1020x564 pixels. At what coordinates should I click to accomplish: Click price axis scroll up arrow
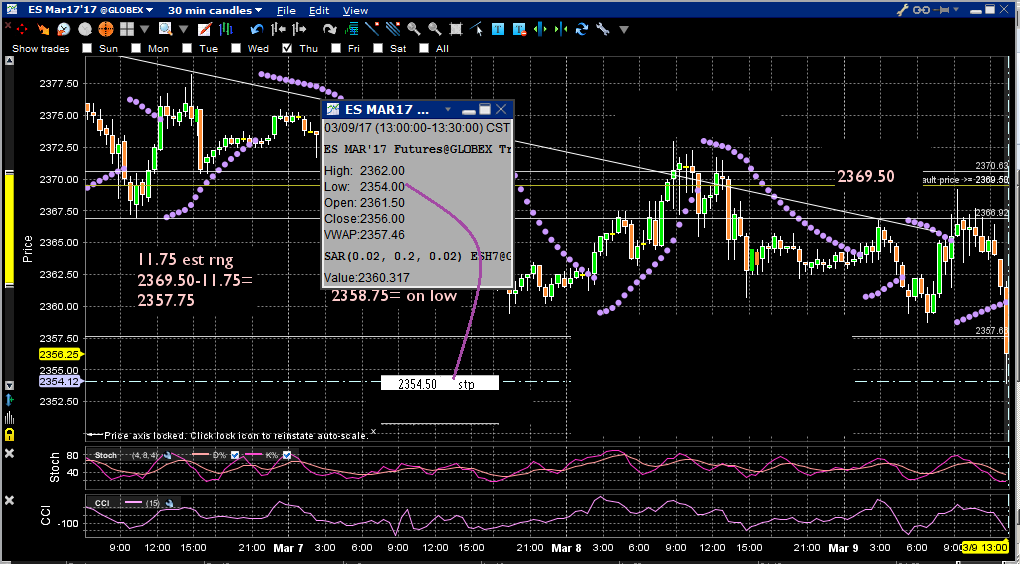pos(9,61)
